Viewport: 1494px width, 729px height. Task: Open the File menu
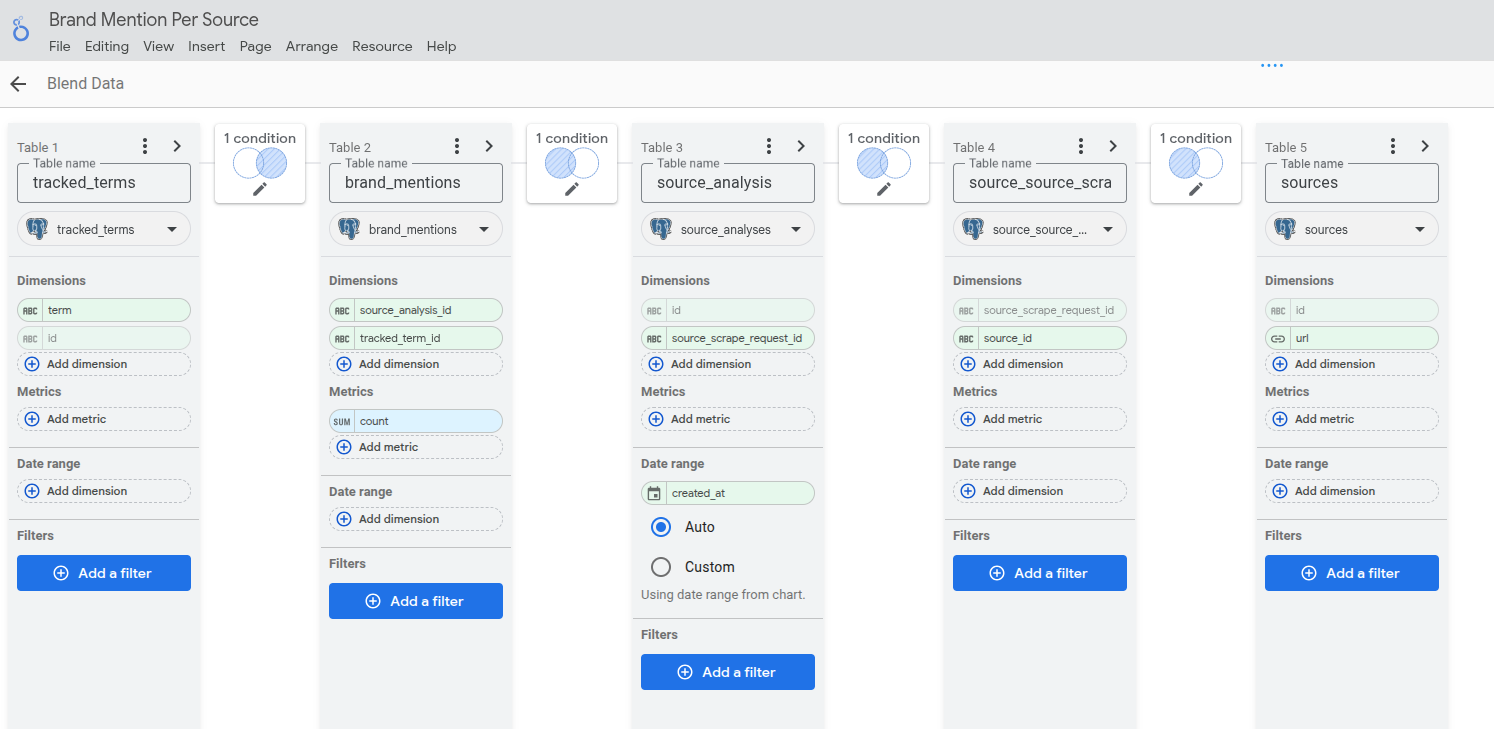[60, 46]
